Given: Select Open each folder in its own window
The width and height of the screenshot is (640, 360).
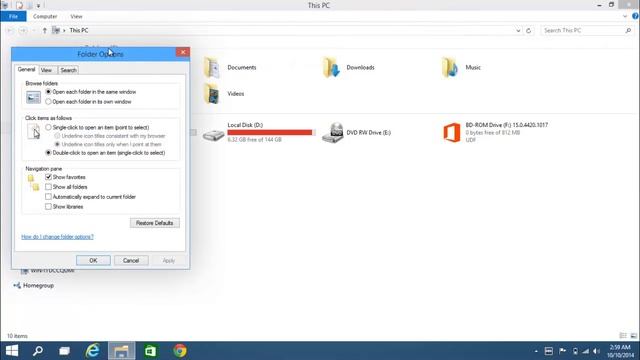Looking at the screenshot, I should coord(48,102).
